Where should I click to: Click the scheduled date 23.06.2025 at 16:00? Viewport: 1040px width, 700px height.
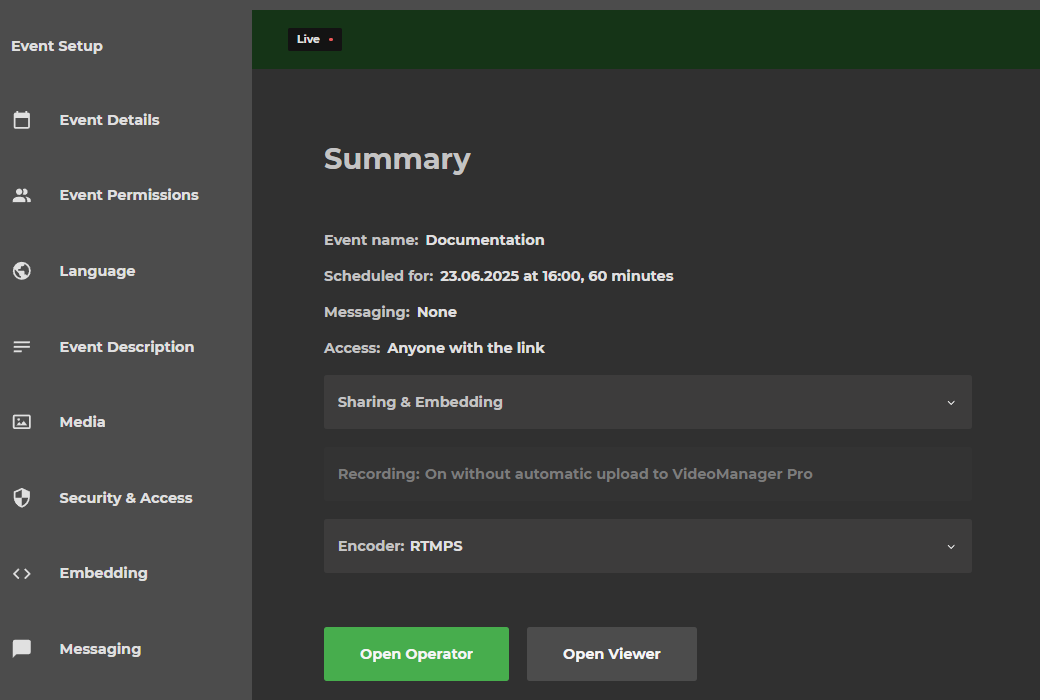(x=509, y=276)
